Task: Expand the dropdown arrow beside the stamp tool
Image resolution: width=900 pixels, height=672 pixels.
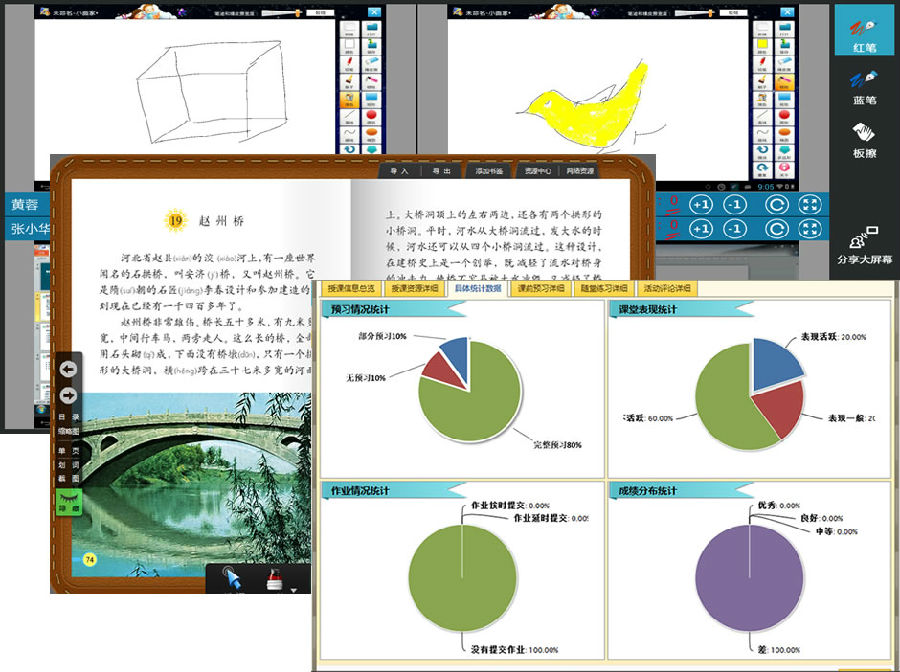Action: 294,589
